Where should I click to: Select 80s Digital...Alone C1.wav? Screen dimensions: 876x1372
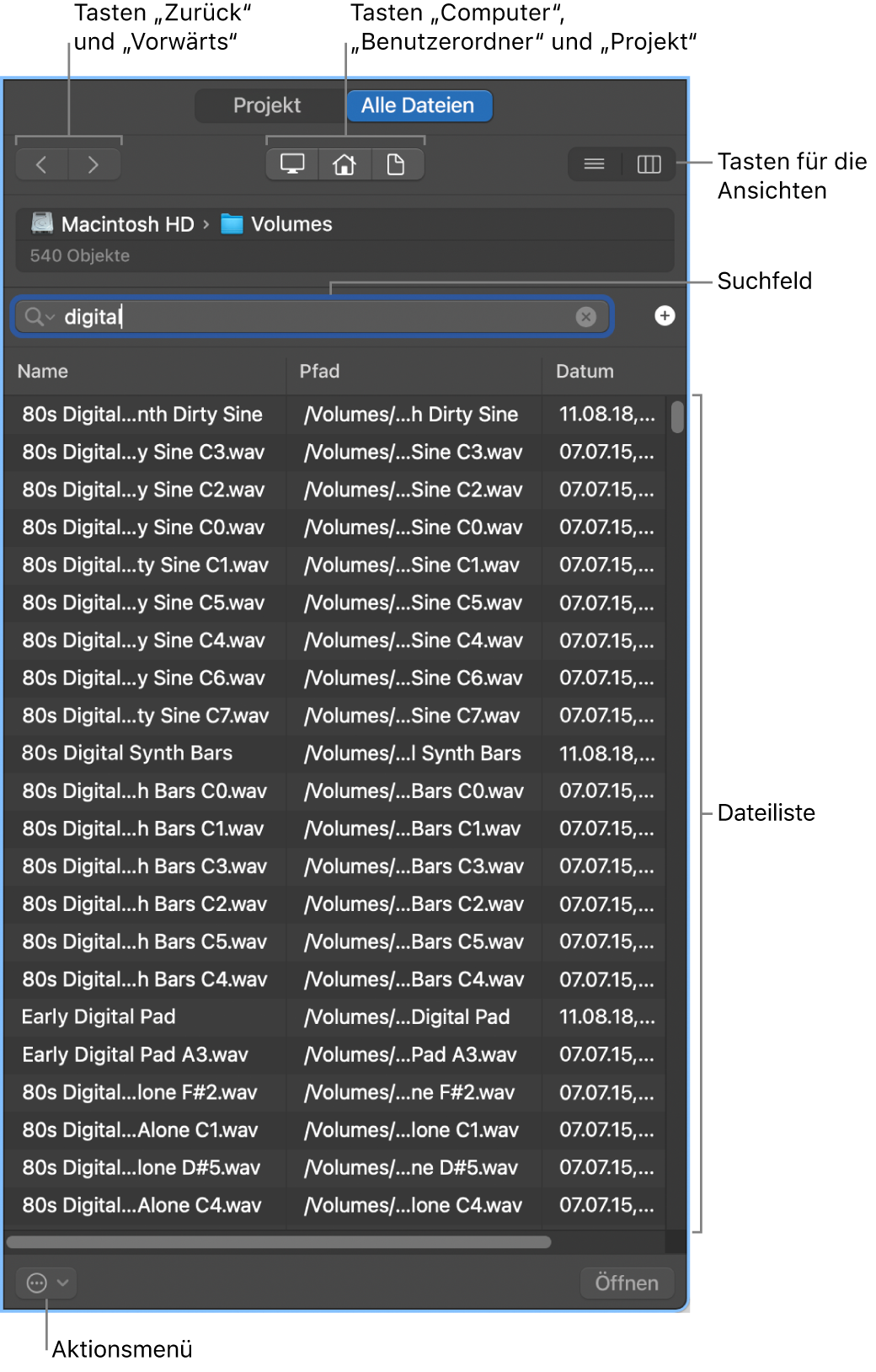[x=334, y=1130]
